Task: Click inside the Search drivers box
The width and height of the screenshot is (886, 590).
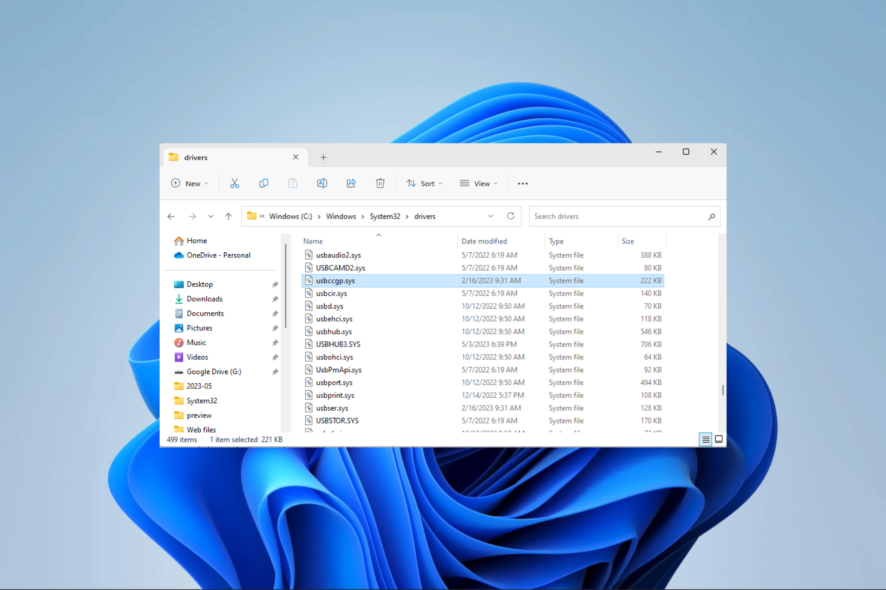Action: pos(620,216)
